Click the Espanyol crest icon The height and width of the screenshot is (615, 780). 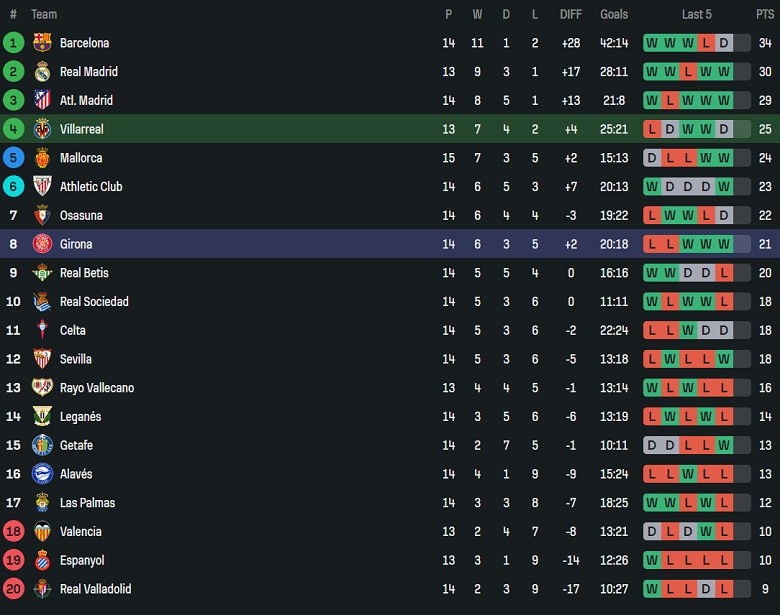pyautogui.click(x=42, y=560)
